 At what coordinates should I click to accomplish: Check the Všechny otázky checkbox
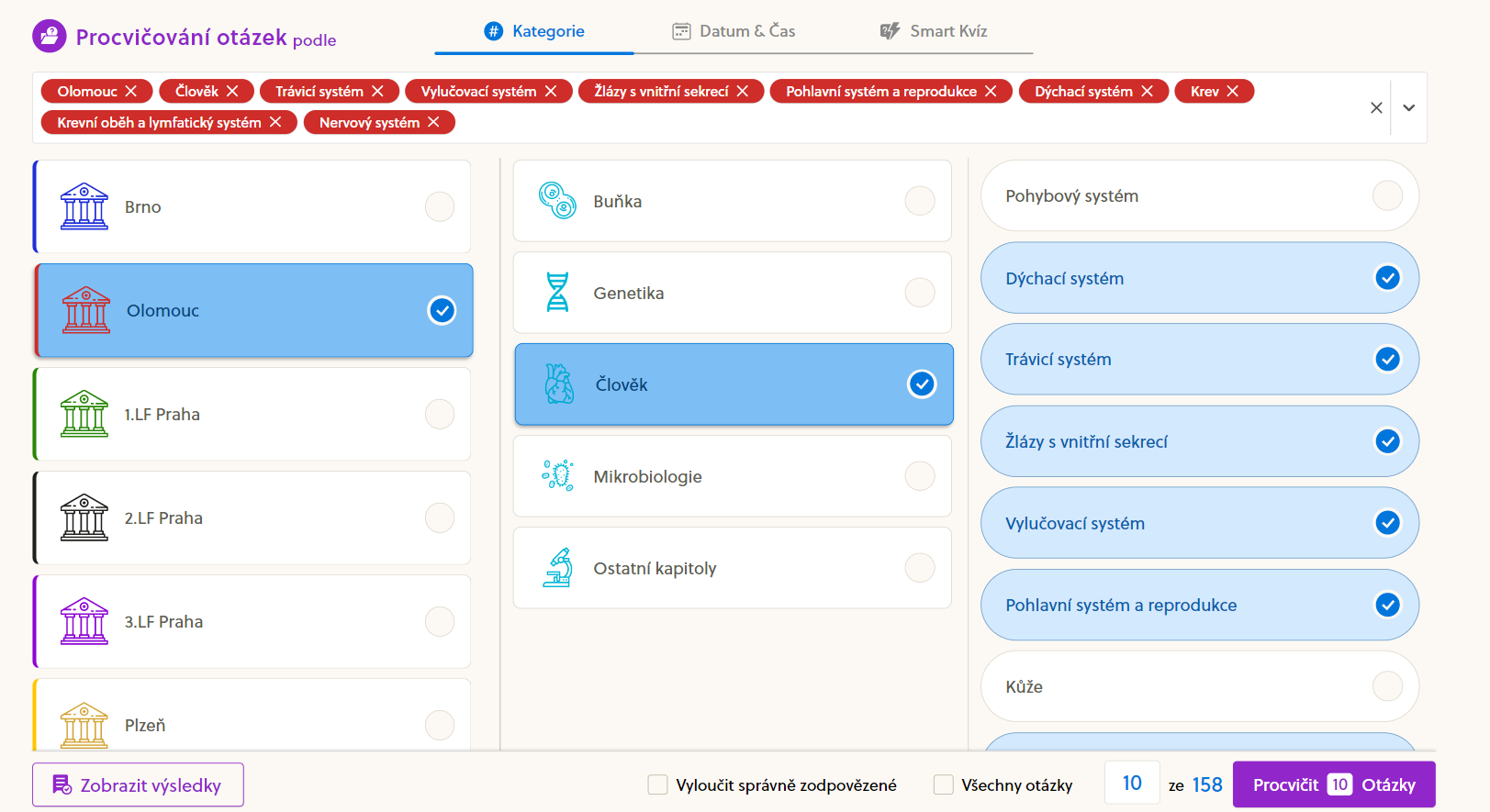pos(943,784)
